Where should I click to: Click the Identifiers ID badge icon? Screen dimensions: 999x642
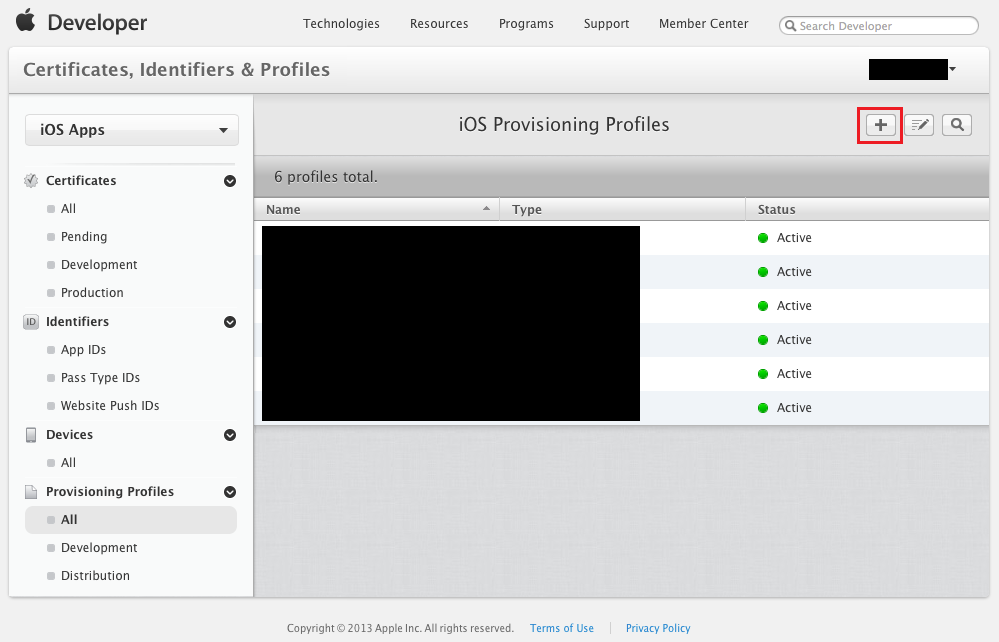point(31,322)
